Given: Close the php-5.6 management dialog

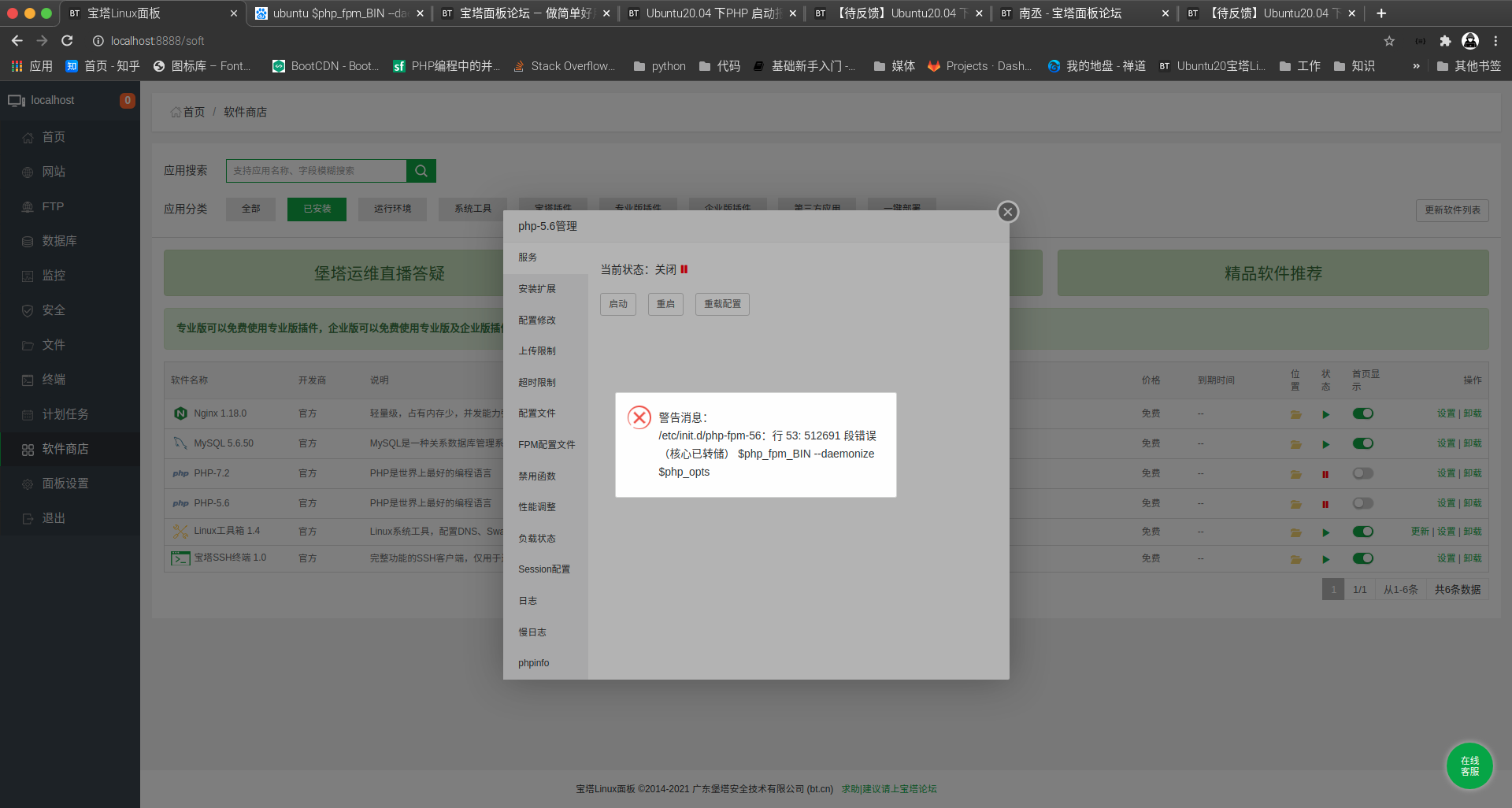Looking at the screenshot, I should [x=1007, y=212].
